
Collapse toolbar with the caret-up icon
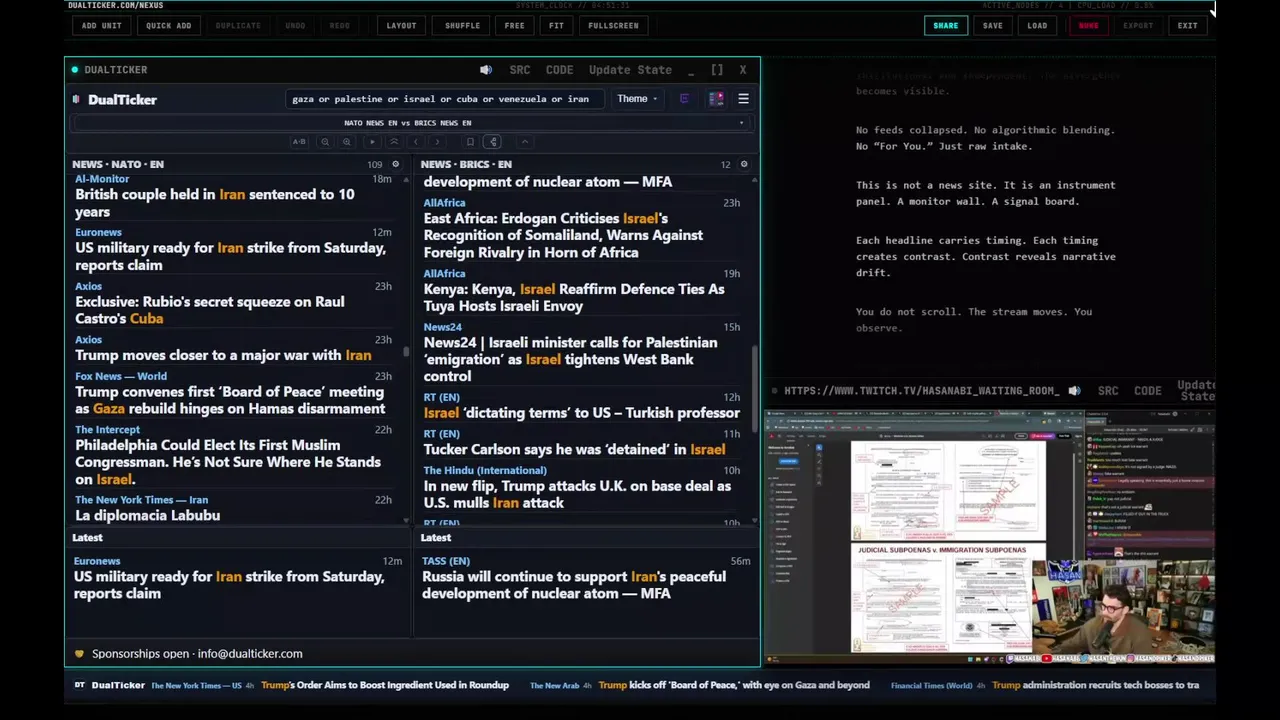click(x=524, y=142)
